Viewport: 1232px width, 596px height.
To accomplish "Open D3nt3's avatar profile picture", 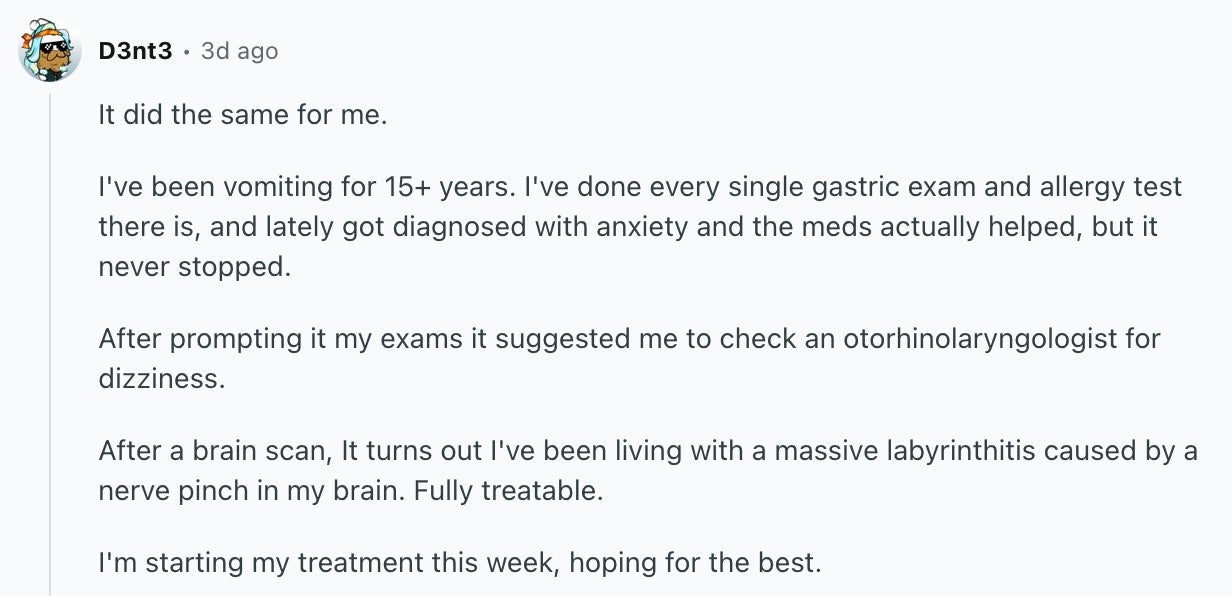I will tap(50, 50).
